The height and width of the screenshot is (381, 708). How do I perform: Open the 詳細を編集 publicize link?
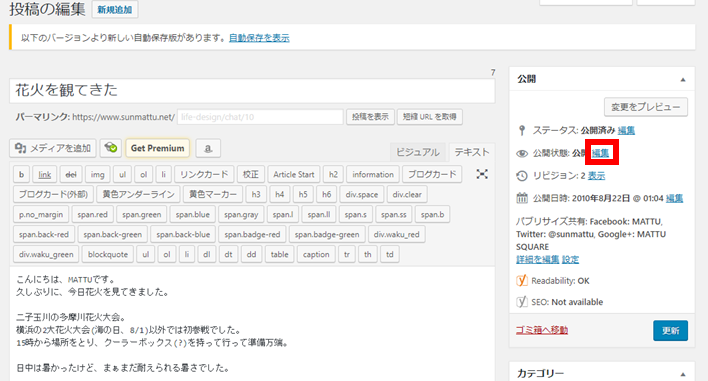pos(538,260)
